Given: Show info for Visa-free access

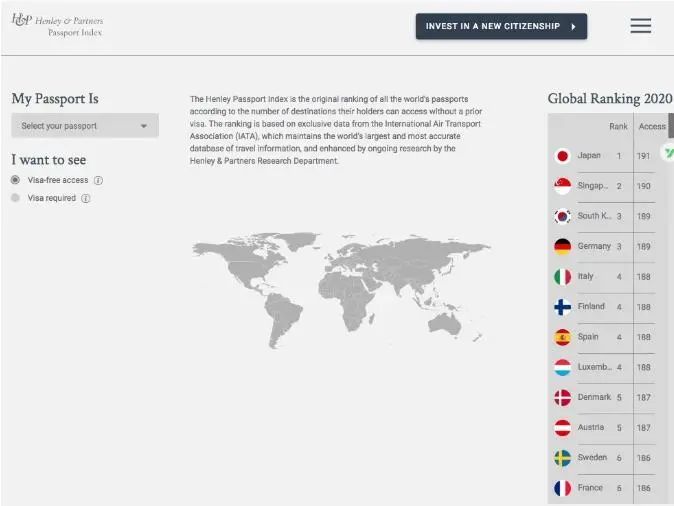Looking at the screenshot, I should 98,180.
